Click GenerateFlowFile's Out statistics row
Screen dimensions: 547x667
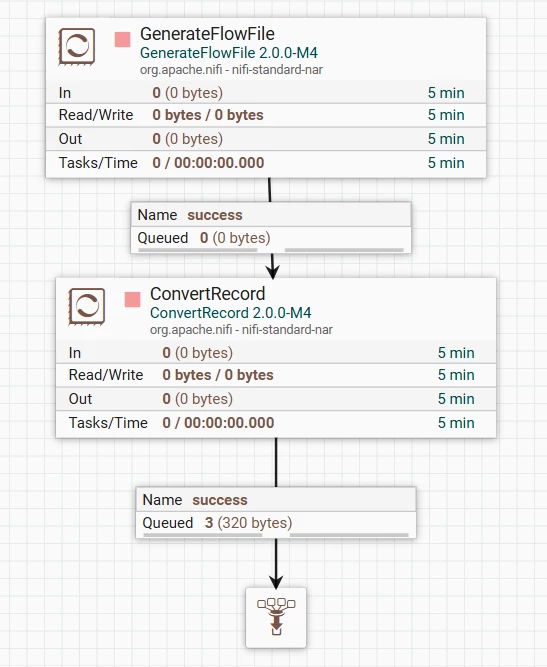click(x=266, y=139)
